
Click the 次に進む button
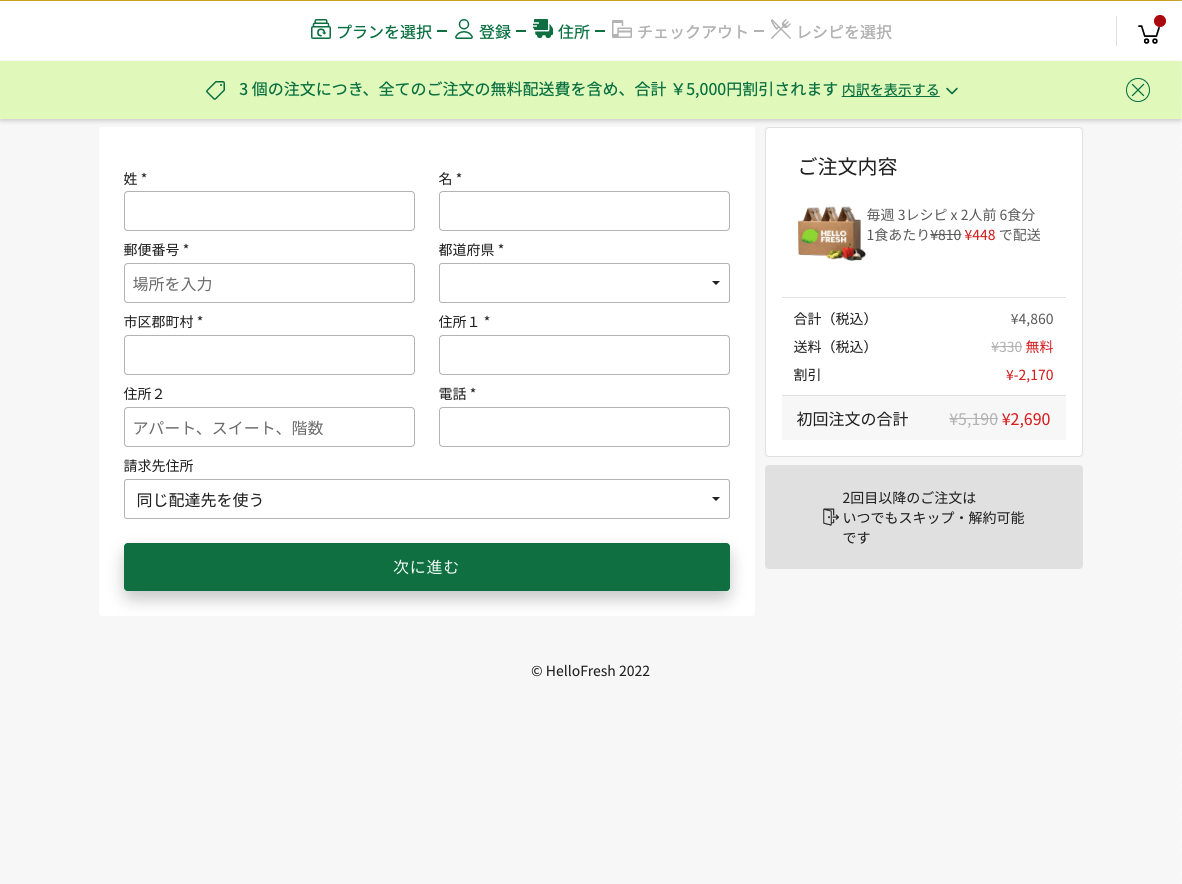[x=427, y=567]
